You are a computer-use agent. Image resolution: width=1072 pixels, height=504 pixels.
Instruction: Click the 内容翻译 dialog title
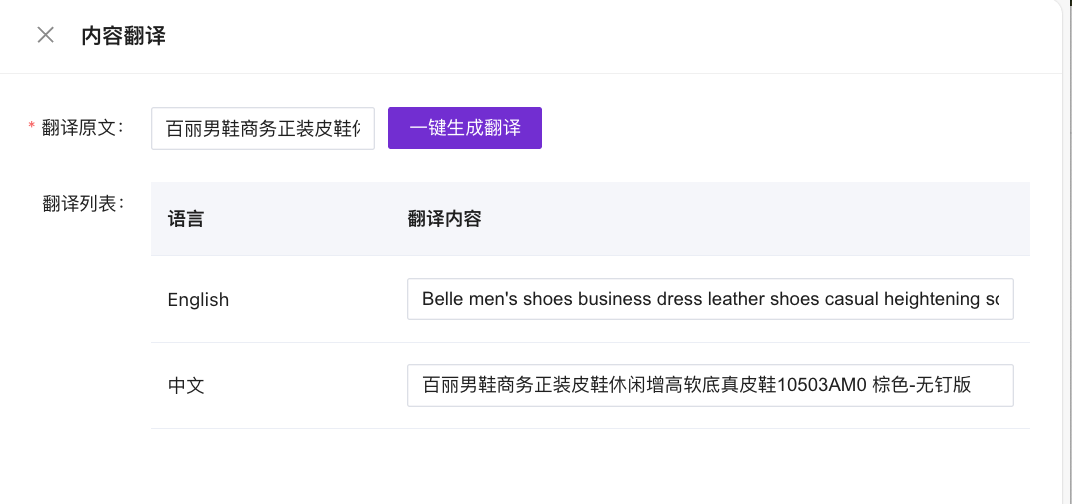coord(123,37)
